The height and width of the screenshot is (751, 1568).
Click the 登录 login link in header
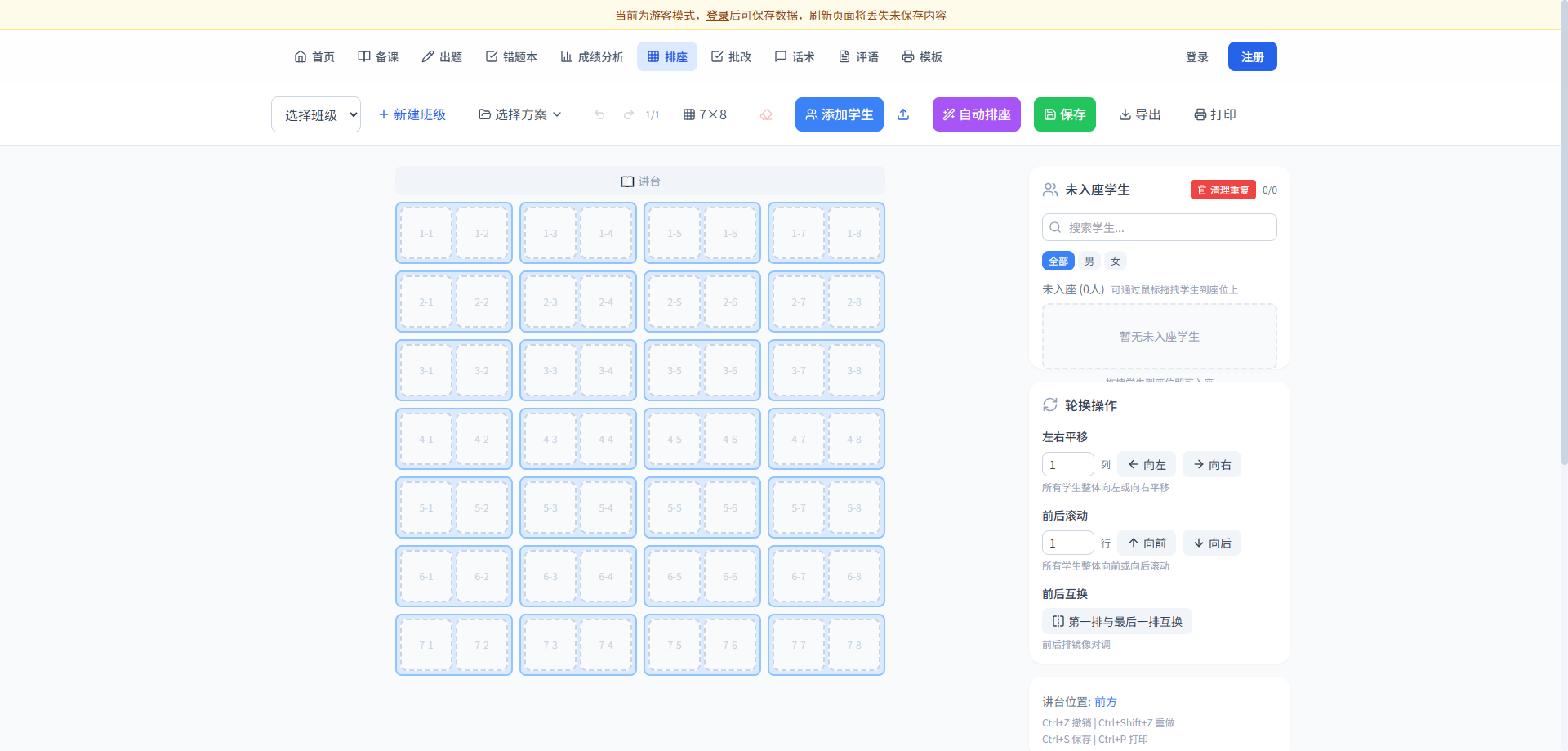pos(1197,56)
